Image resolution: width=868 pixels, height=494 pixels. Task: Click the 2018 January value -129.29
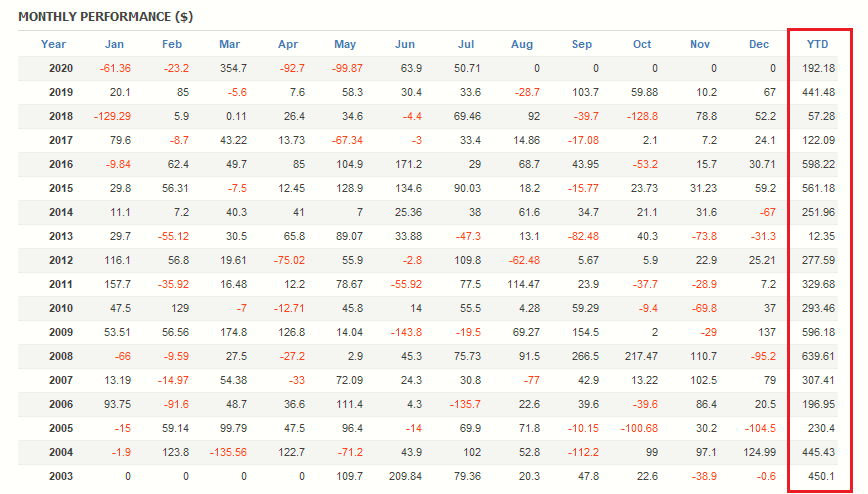click(x=112, y=117)
